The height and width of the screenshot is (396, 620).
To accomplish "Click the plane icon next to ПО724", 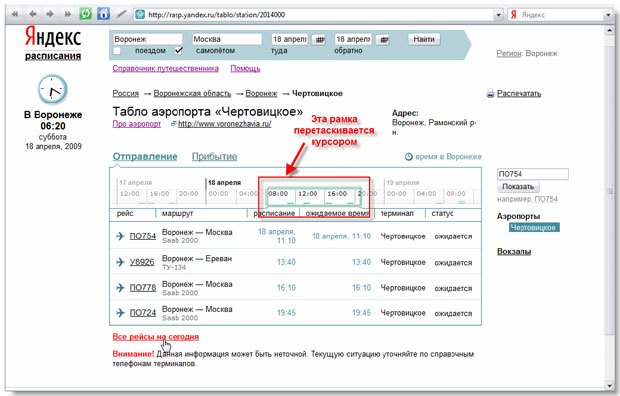I will tap(120, 313).
